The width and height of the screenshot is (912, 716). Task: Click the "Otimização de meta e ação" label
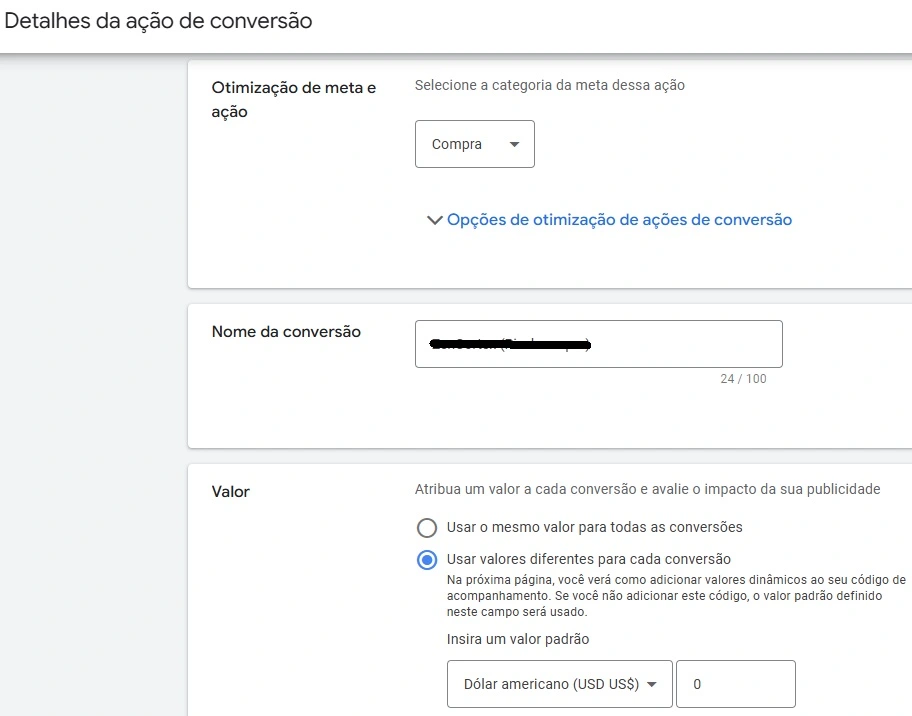(291, 99)
